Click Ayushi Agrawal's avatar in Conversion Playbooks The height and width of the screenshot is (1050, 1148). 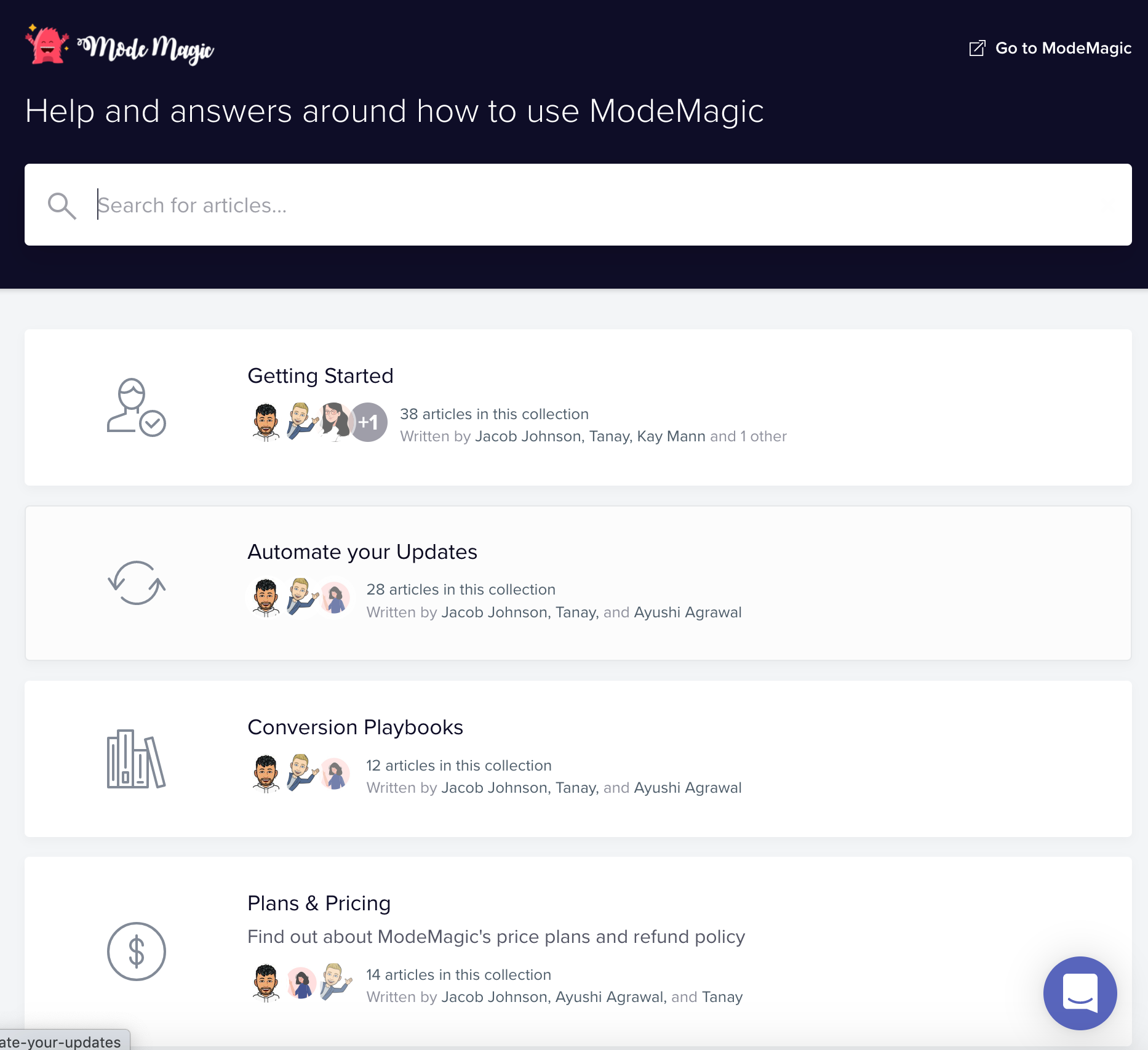[x=335, y=774]
